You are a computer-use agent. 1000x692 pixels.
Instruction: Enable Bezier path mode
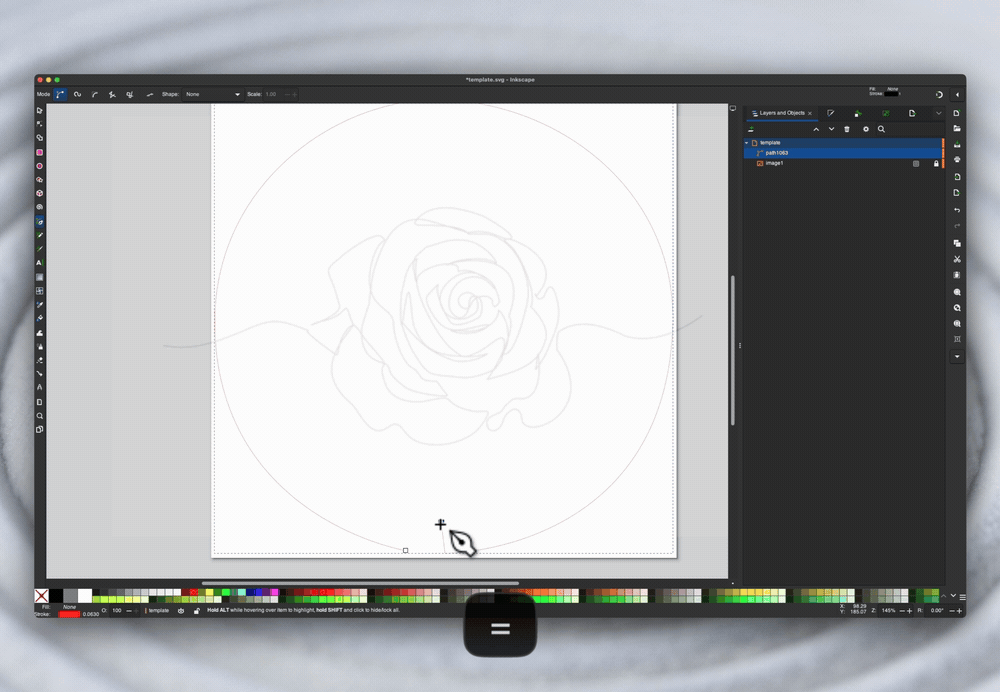[x=61, y=94]
